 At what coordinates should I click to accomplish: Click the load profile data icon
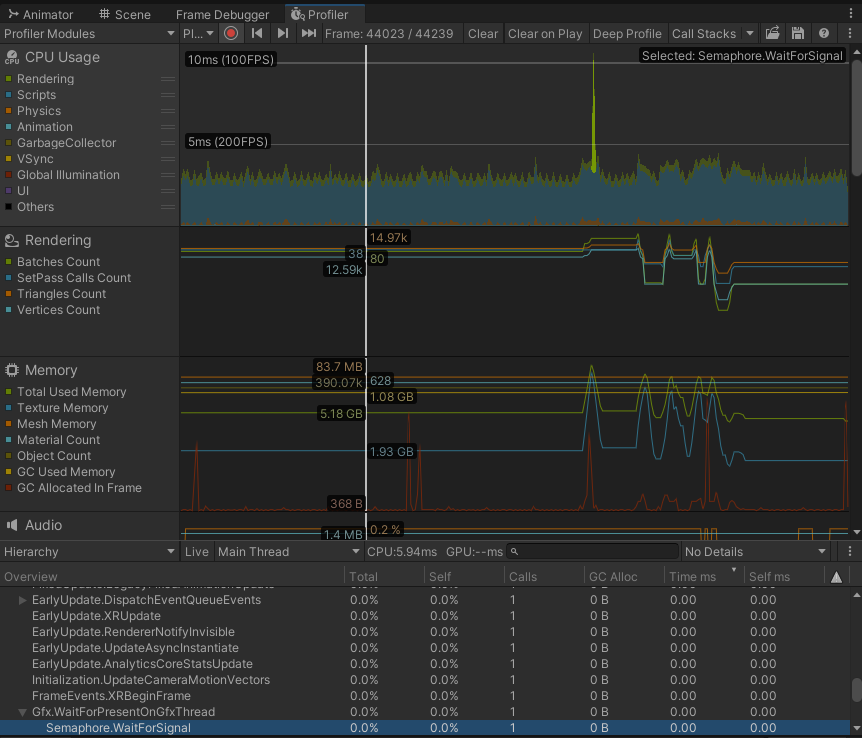coord(772,33)
